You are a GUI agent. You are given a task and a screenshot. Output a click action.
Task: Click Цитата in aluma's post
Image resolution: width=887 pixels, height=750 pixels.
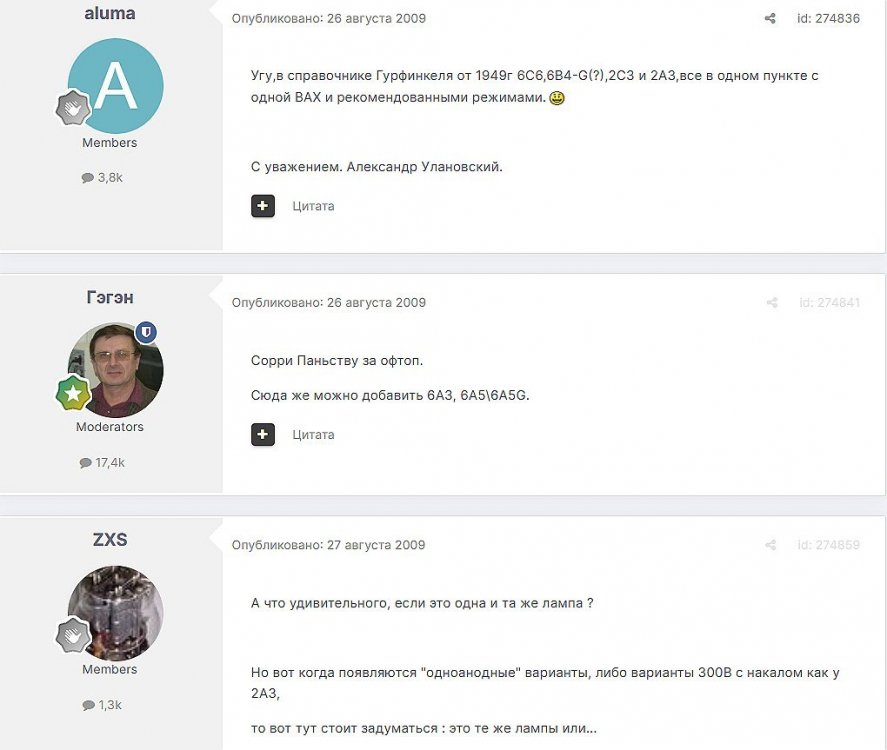313,206
